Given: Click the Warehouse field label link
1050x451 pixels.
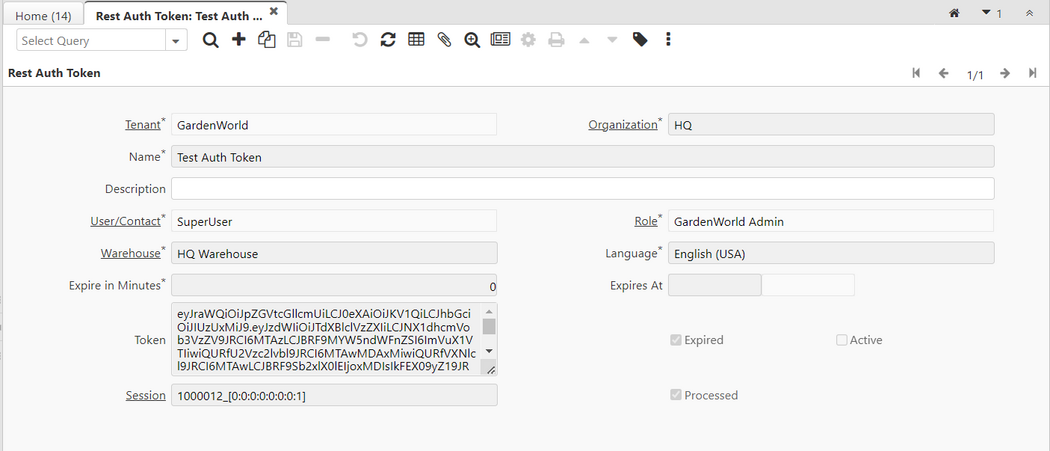Looking at the screenshot, I should [x=129, y=253].
